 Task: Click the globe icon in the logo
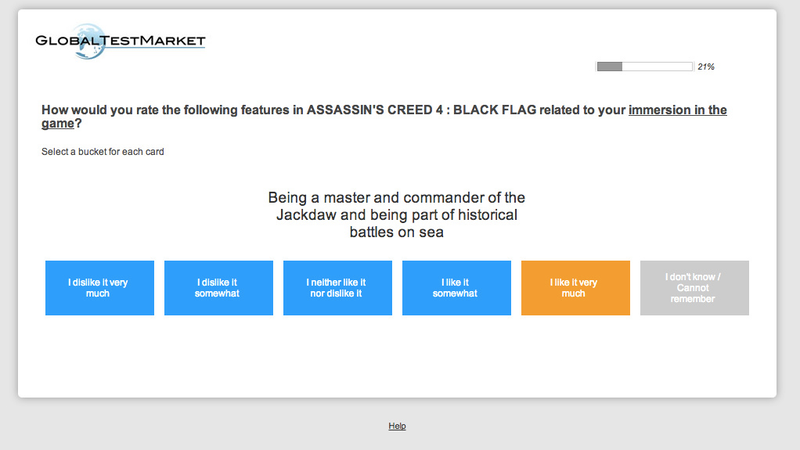click(88, 41)
